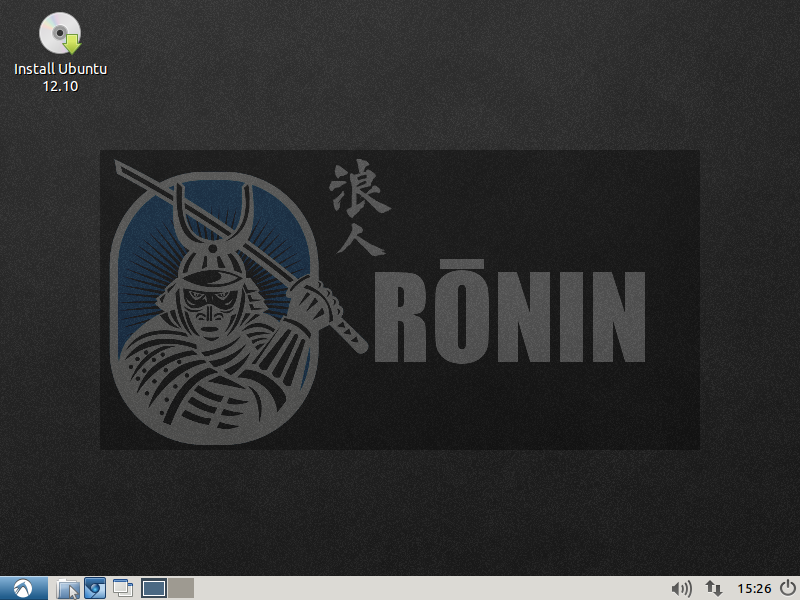Adjust volume using the speaker applet slider
Screen dimensions: 800x600
coord(682,588)
